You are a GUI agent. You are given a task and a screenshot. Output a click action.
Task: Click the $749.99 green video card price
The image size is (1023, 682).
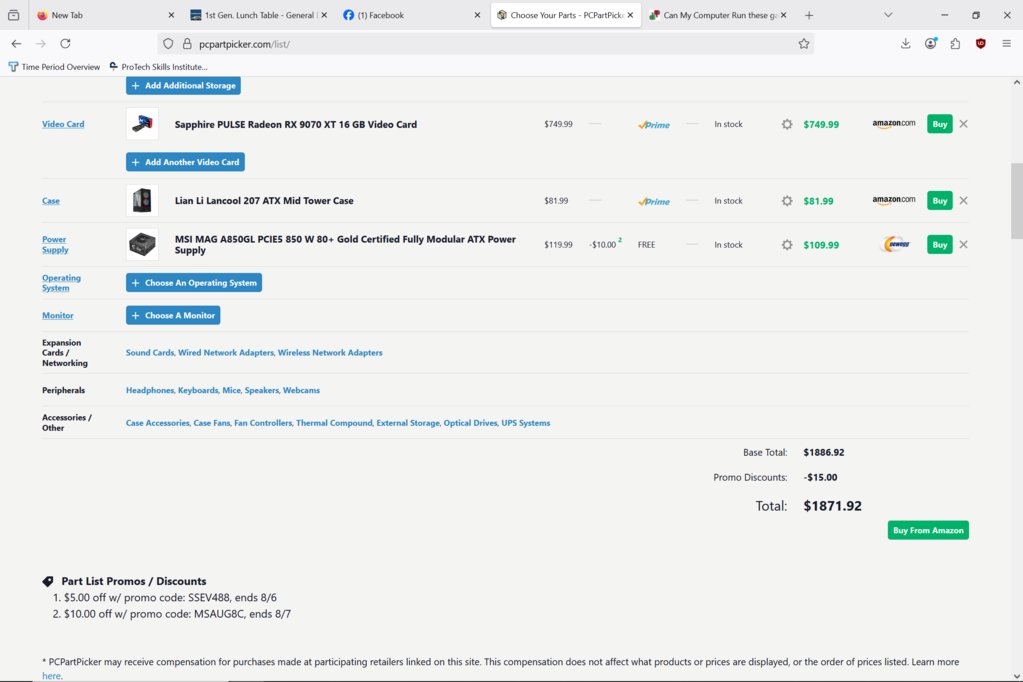(821, 124)
